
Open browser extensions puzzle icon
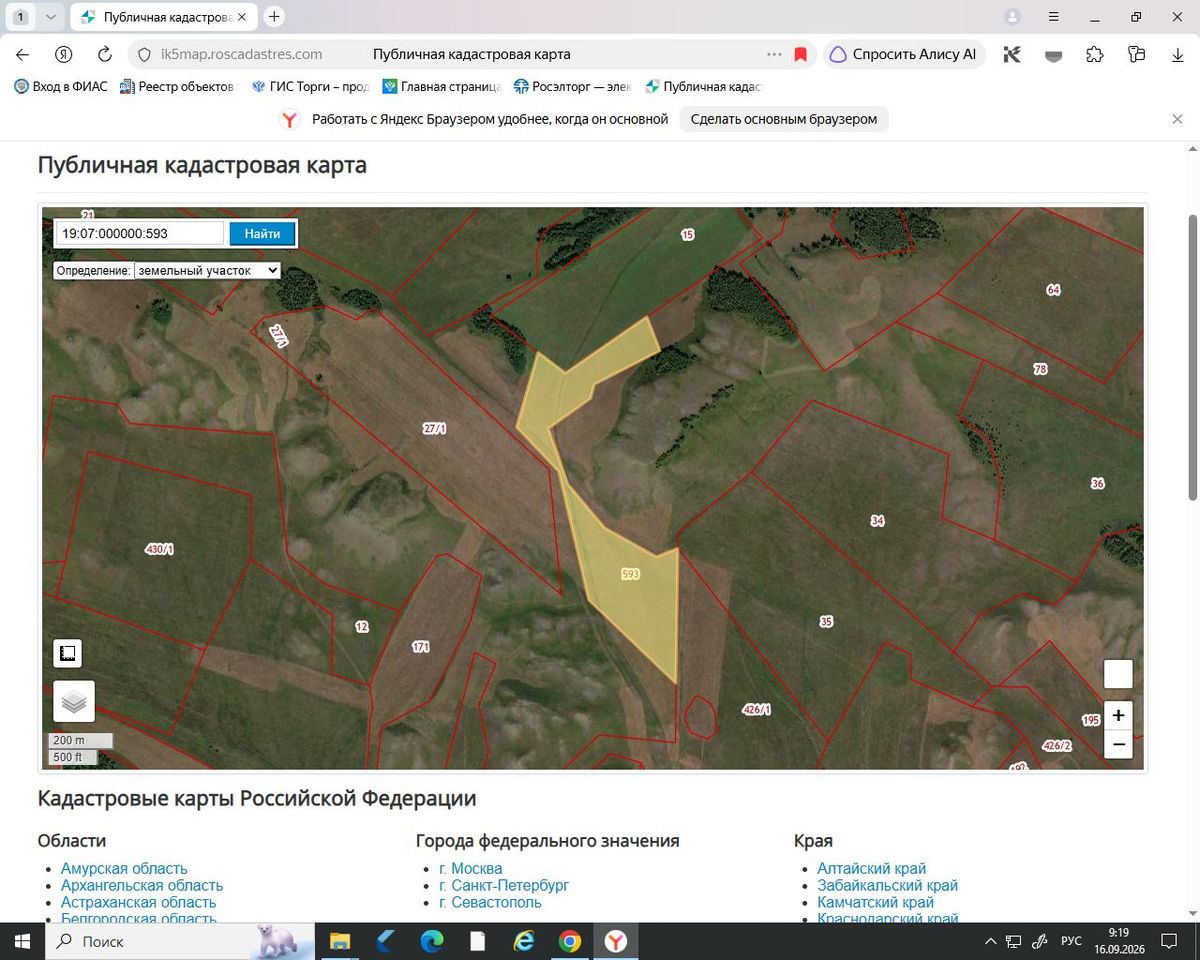(x=1095, y=55)
